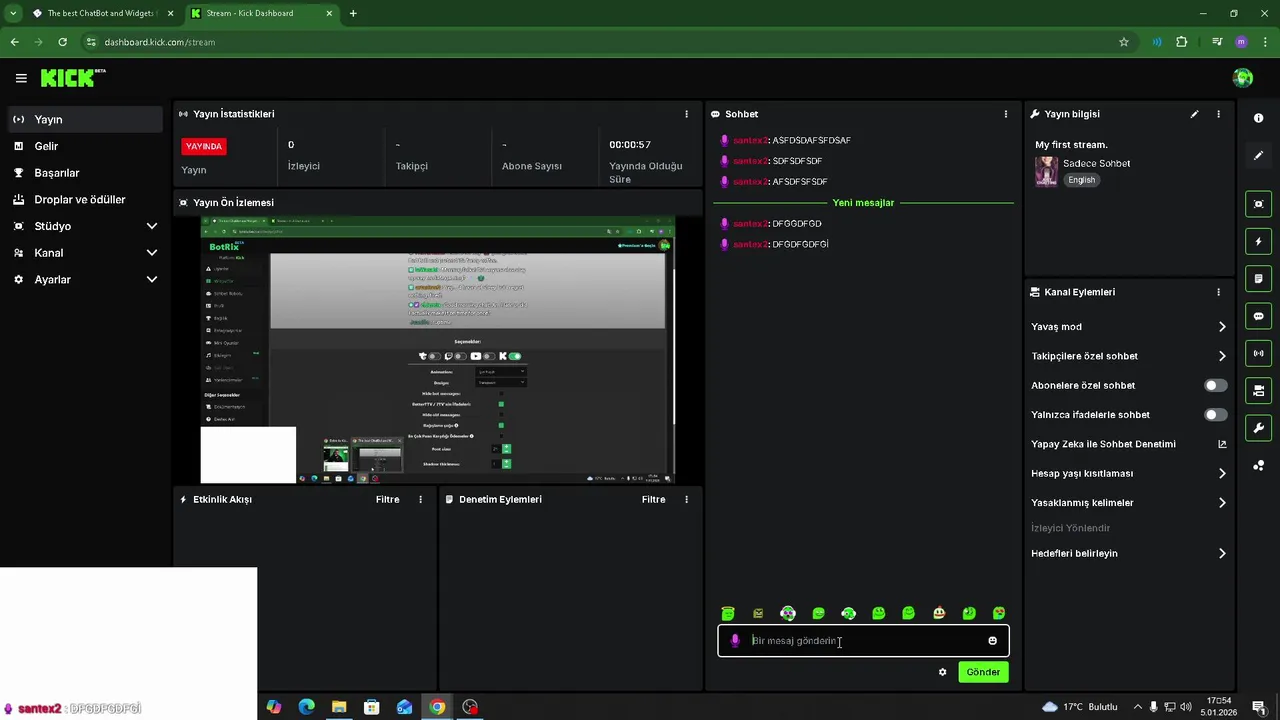Toggle the wrench widget icon in right rail
The image size is (1280, 720).
pos(1258,428)
